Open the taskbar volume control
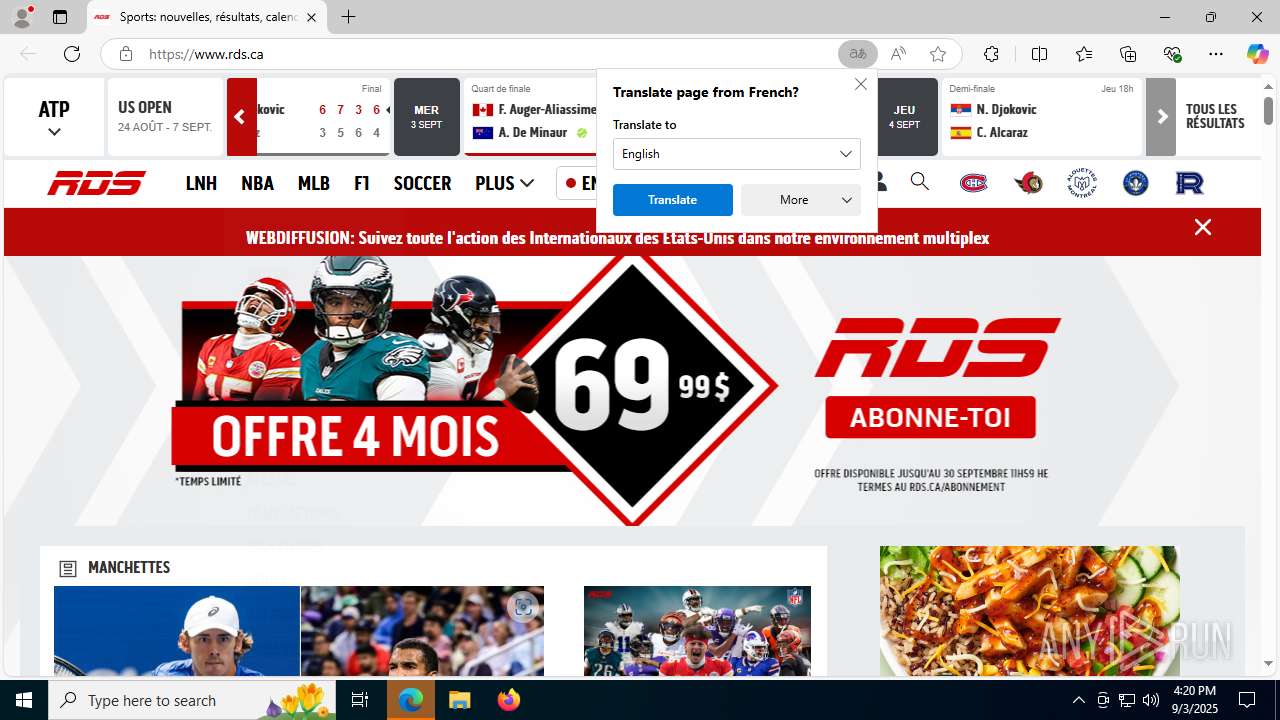Screen dimensions: 1280x720 point(1151,700)
